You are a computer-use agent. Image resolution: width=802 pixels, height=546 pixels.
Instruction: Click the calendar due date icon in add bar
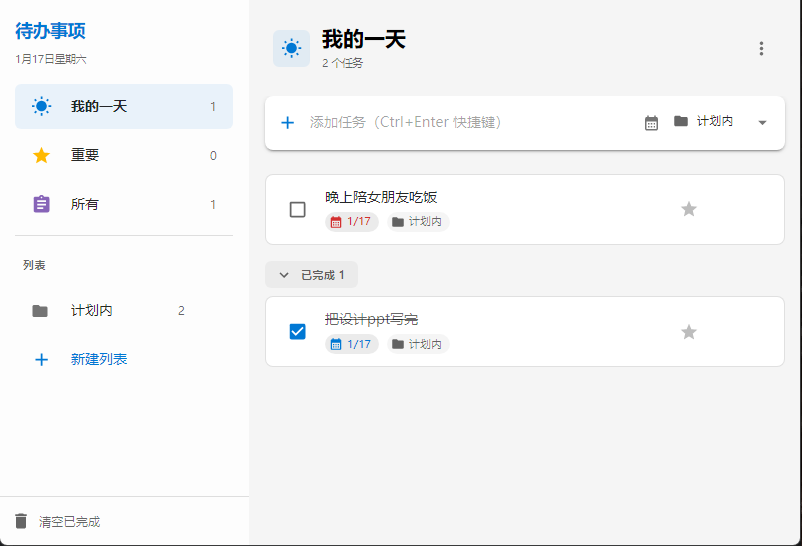[x=651, y=122]
